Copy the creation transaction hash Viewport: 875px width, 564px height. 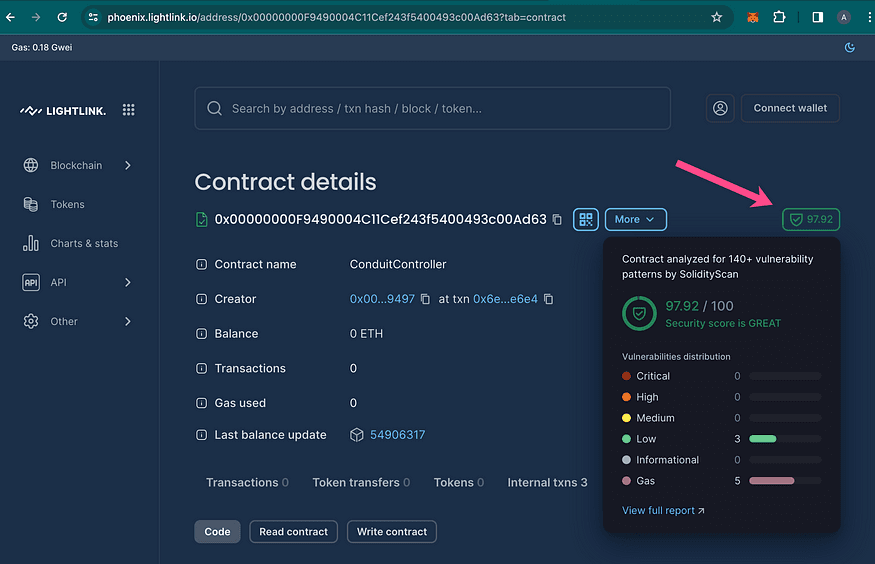click(549, 299)
